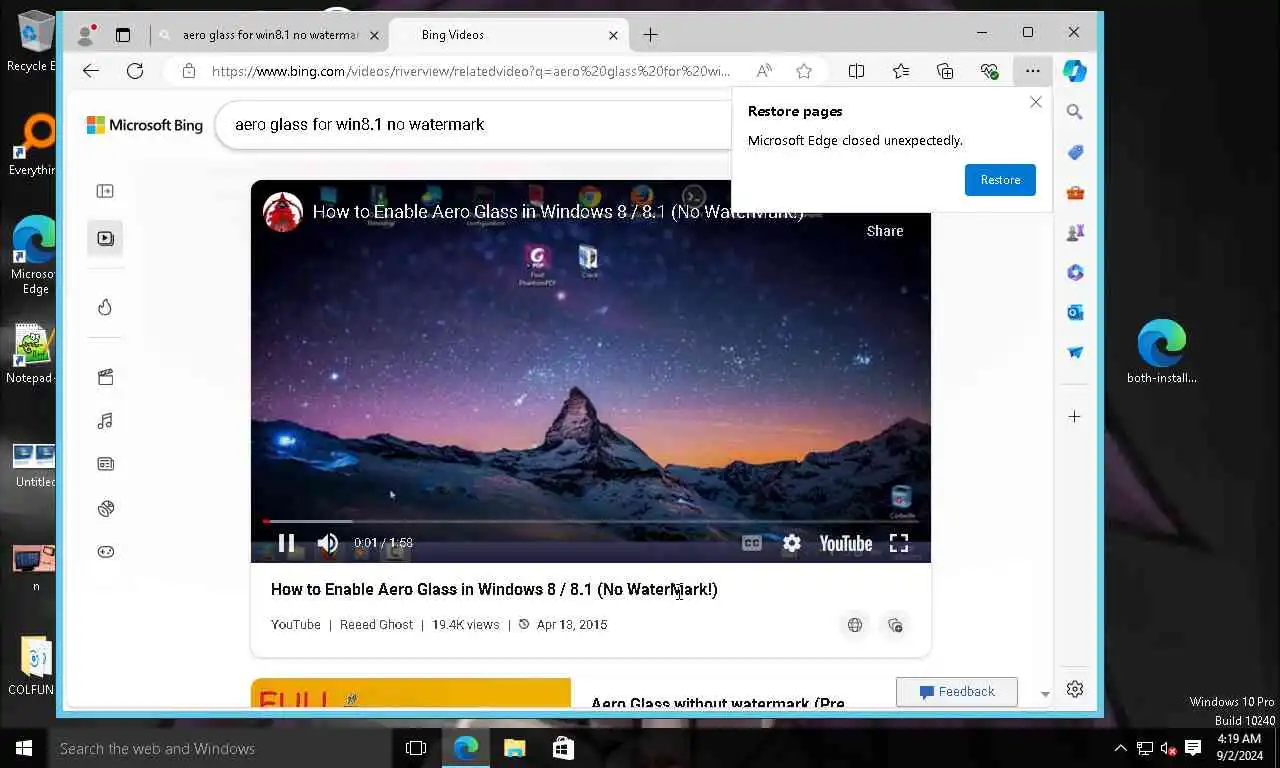Open sidebar settings gear icon

1075,689
